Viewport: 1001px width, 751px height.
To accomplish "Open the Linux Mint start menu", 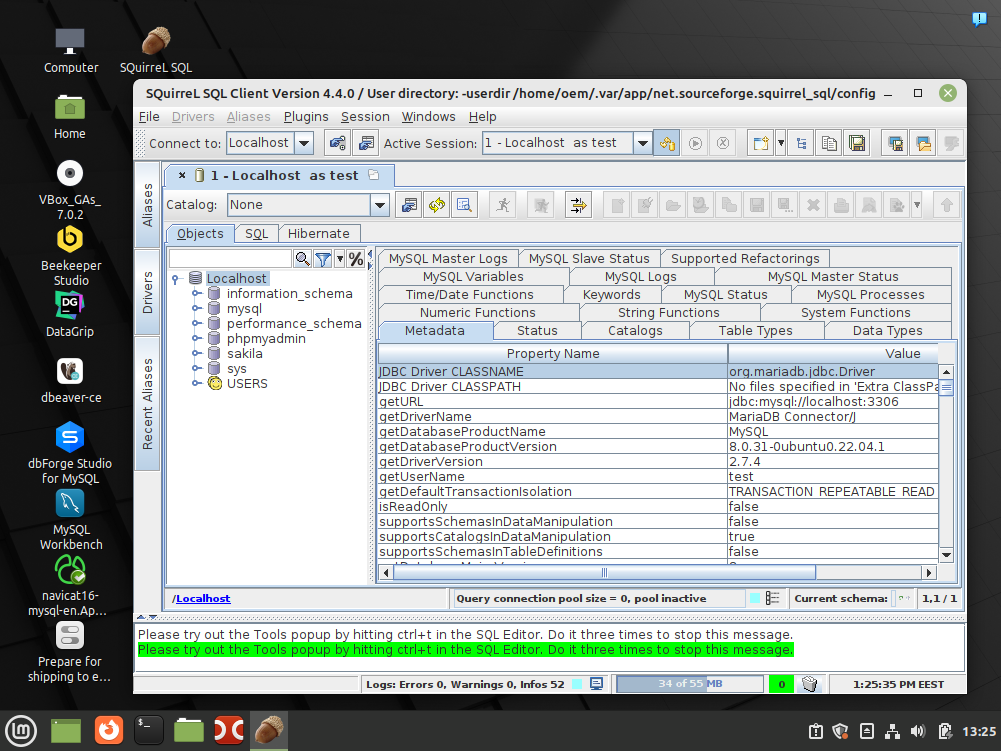I will [21, 731].
